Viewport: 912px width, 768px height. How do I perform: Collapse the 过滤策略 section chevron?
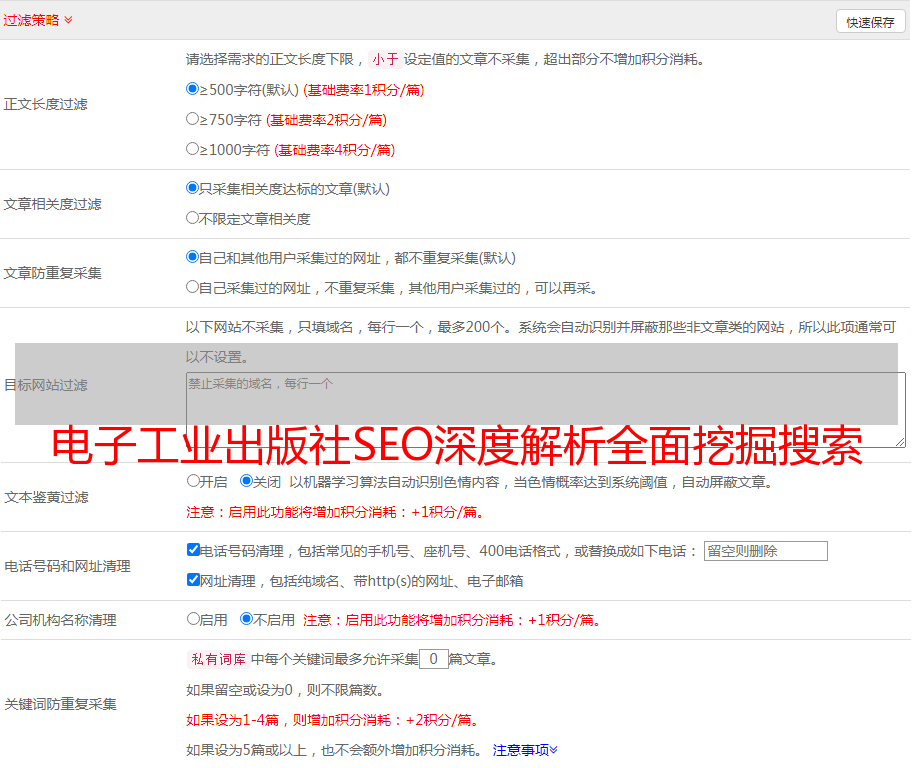68,20
